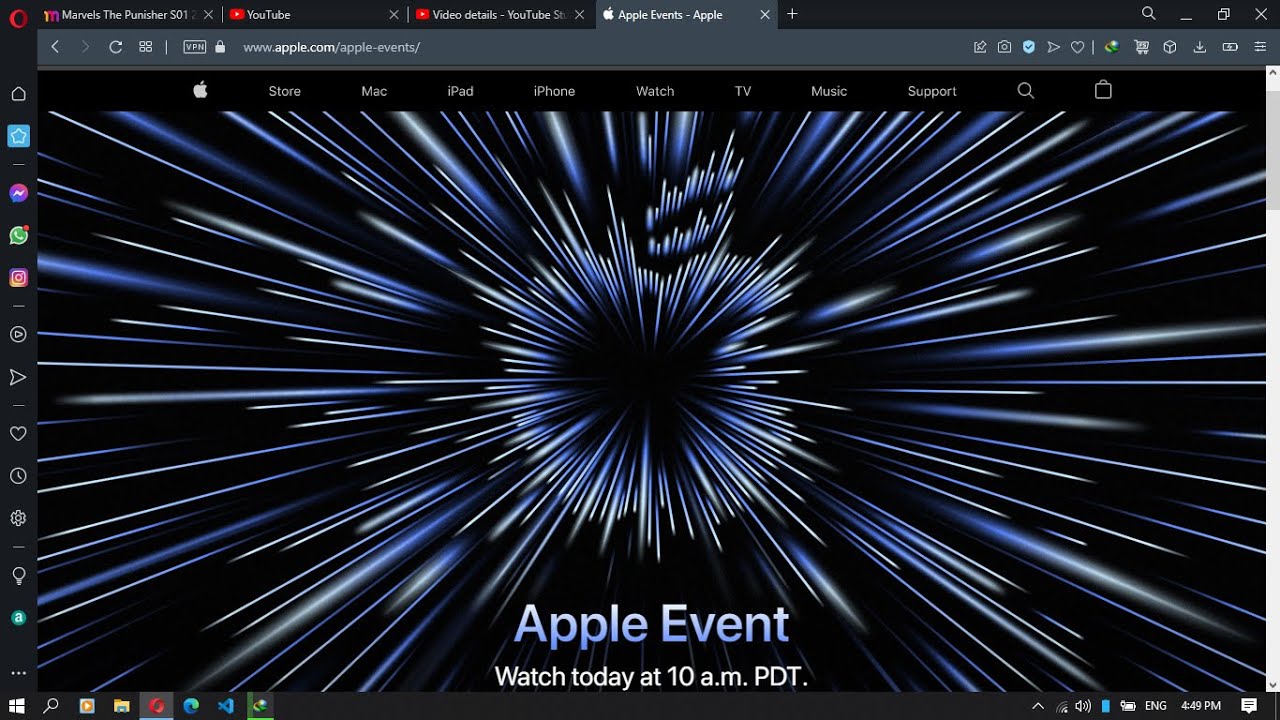Image resolution: width=1280 pixels, height=720 pixels.
Task: Reload the Apple Events page
Action: (x=115, y=47)
